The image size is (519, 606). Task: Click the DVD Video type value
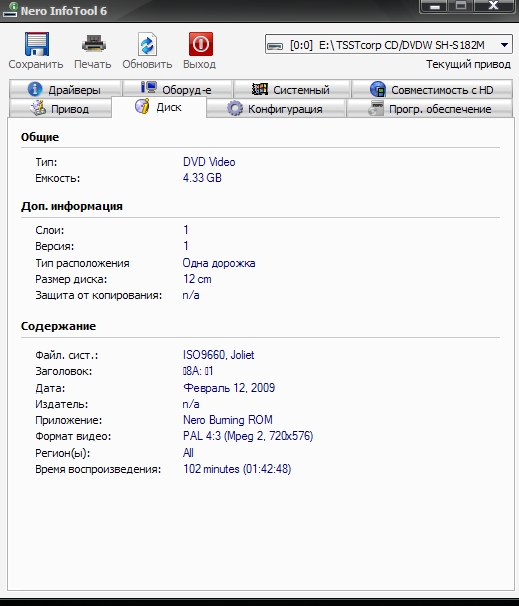(209, 162)
